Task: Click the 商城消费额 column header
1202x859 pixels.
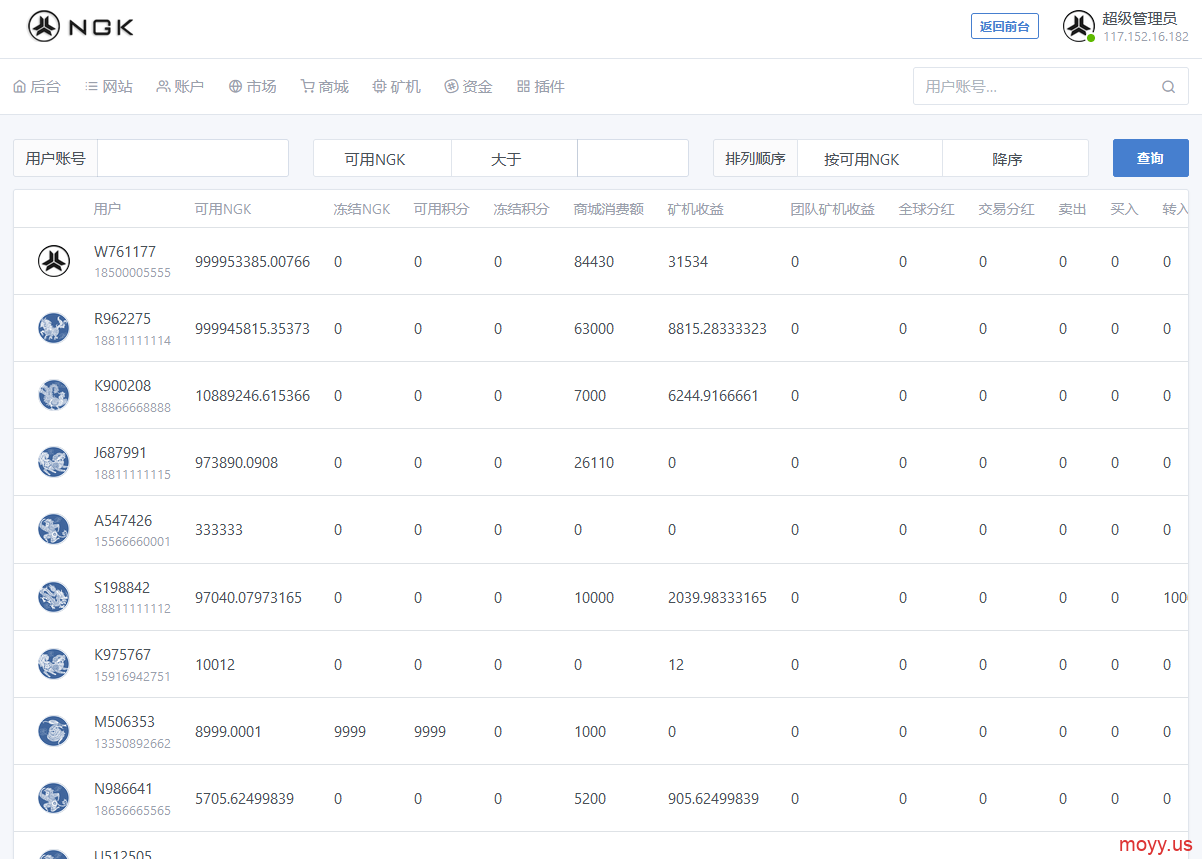Action: [609, 209]
